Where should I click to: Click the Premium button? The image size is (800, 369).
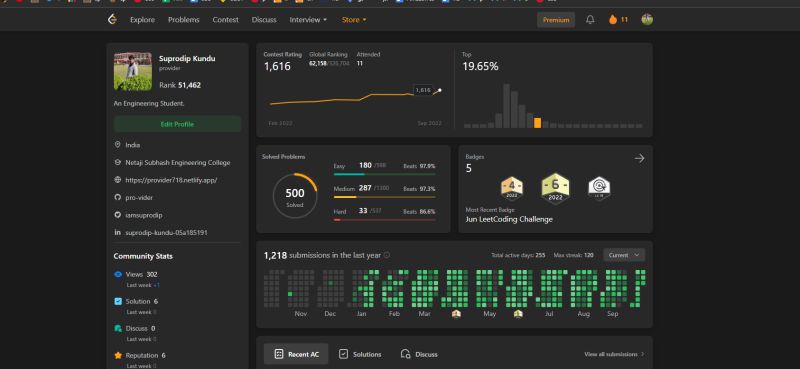(556, 20)
